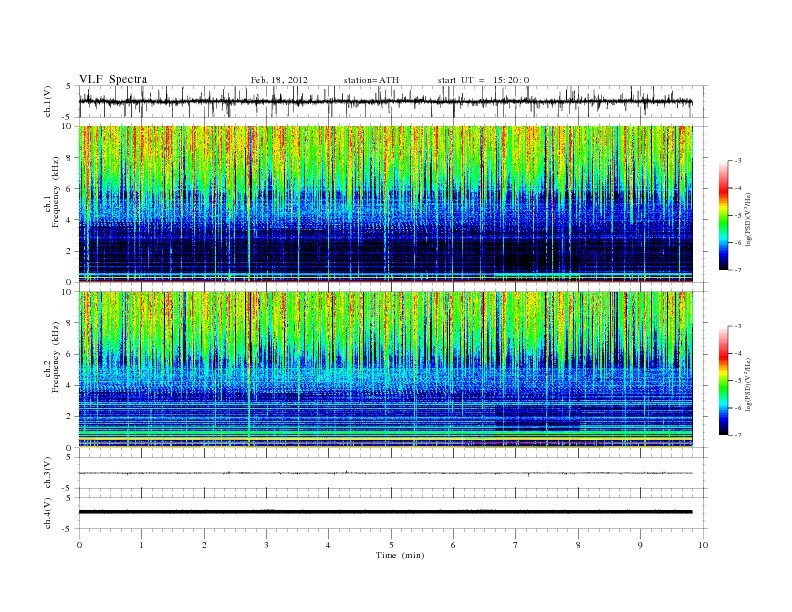792x612 pixels.
Task: Click the ch.2 frequency axis tick "2"
Action: tap(69, 417)
